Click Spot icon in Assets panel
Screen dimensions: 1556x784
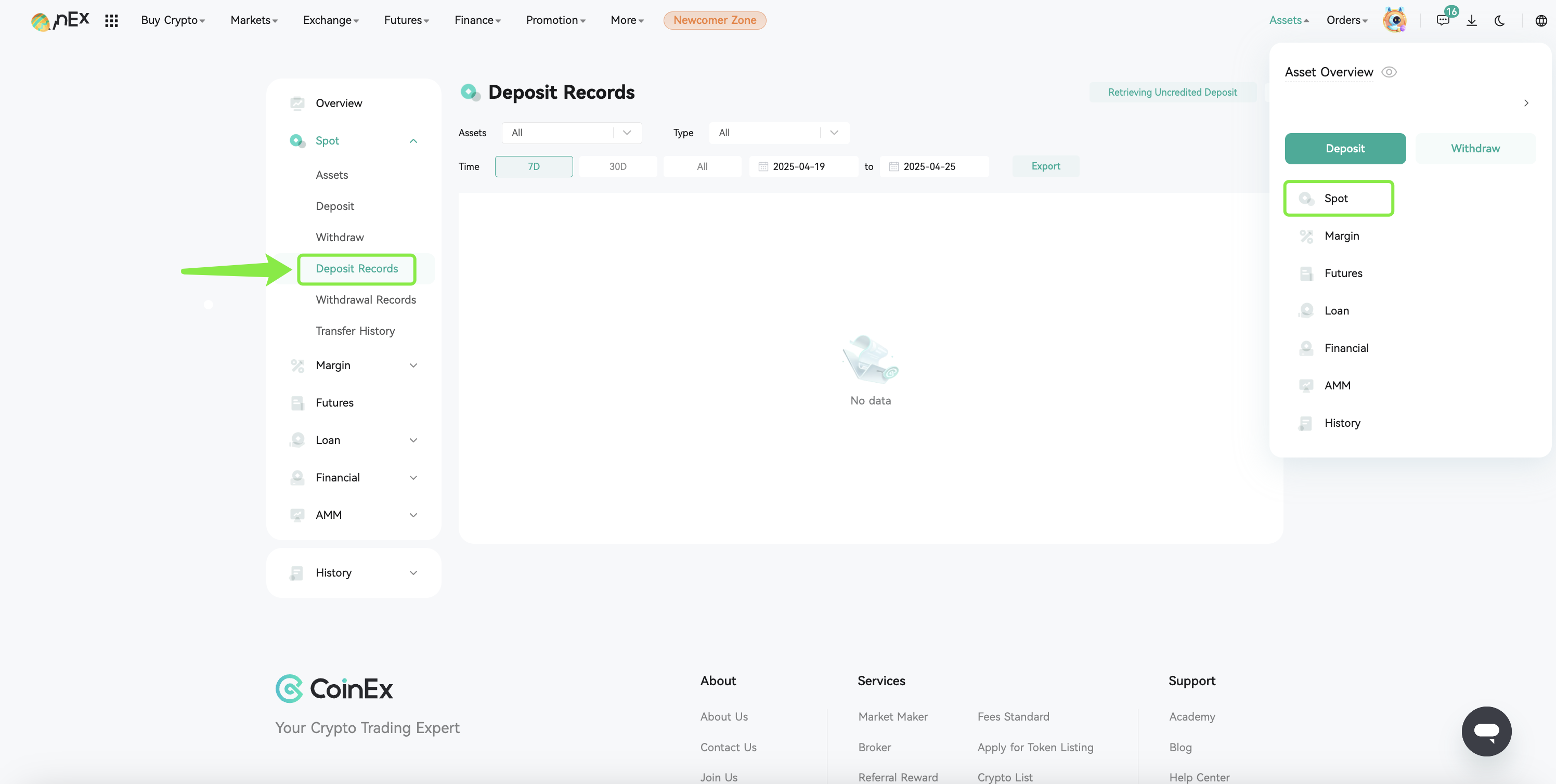point(1306,199)
